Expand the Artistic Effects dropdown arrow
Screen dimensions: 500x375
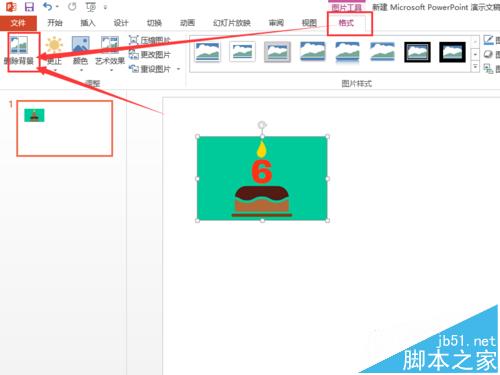click(x=111, y=70)
